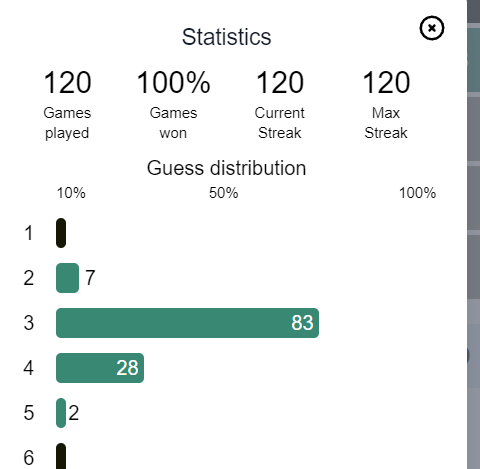Screen dimensions: 480x469
Task: Click the Max Streak value 120
Action: pos(386,82)
